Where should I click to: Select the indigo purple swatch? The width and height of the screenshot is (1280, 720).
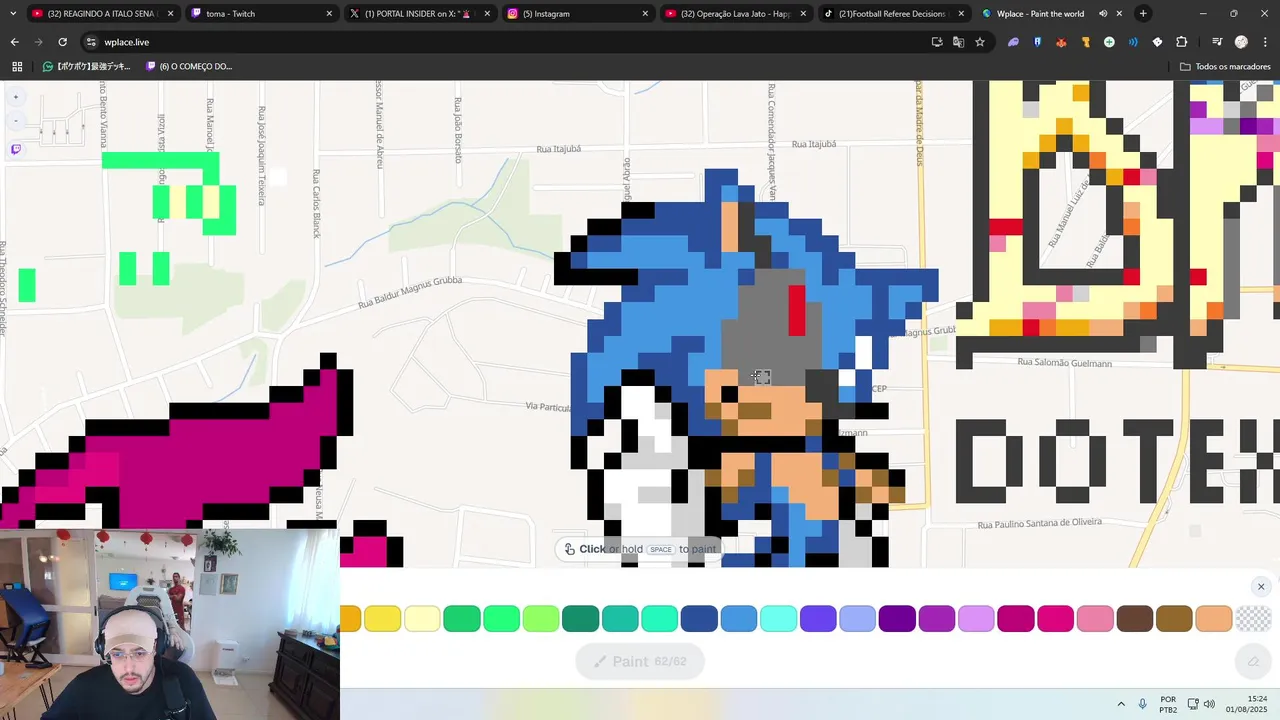tap(818, 618)
